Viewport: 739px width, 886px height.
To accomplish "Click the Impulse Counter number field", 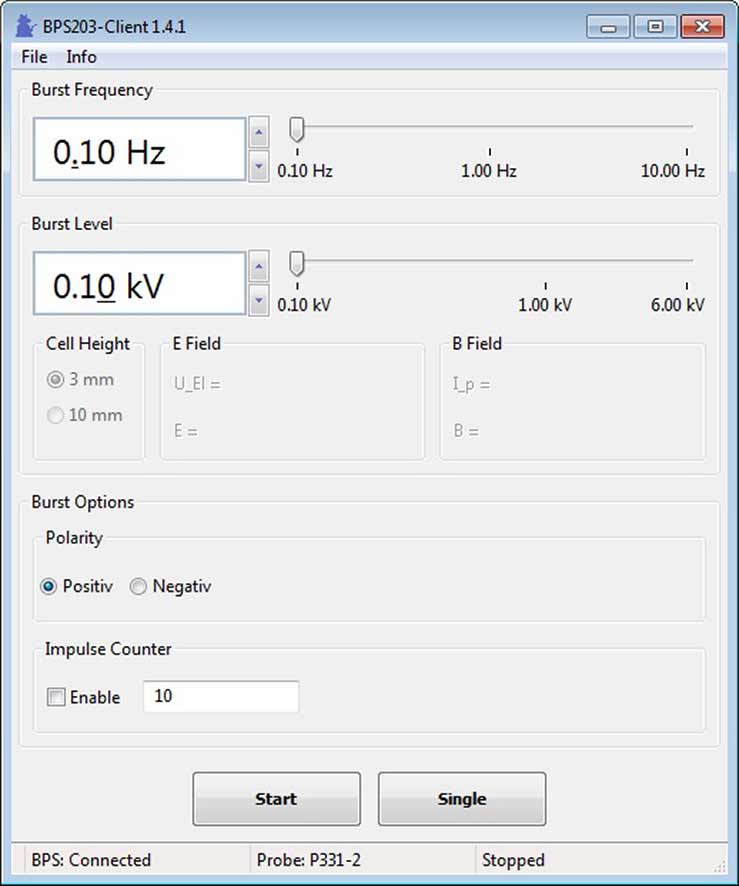I will coord(221,696).
